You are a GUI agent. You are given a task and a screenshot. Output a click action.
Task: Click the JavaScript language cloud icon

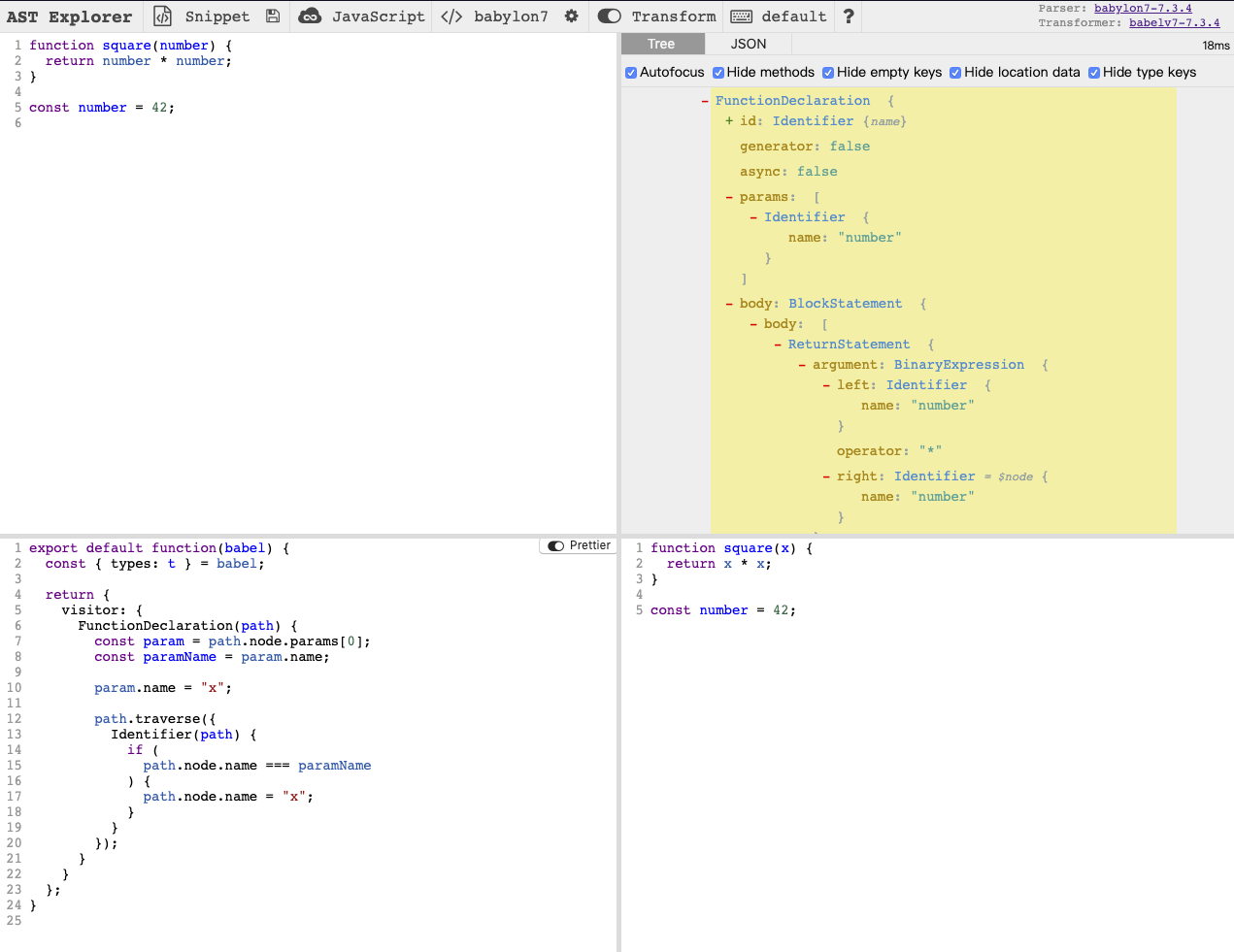[310, 16]
